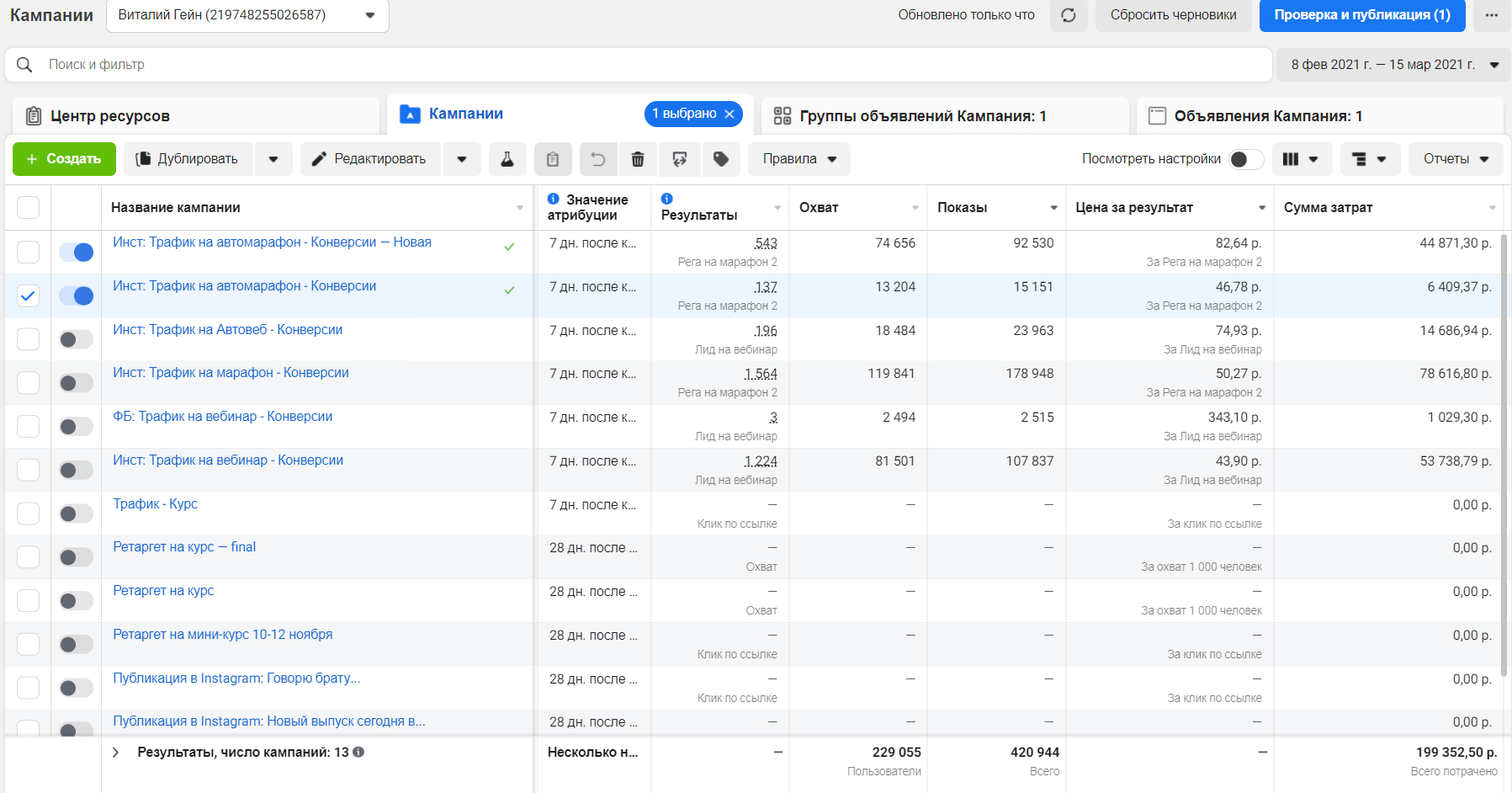Open the date range 8 фев – 15 мар dropdown
Viewport: 1512px width, 793px height.
click(1394, 65)
